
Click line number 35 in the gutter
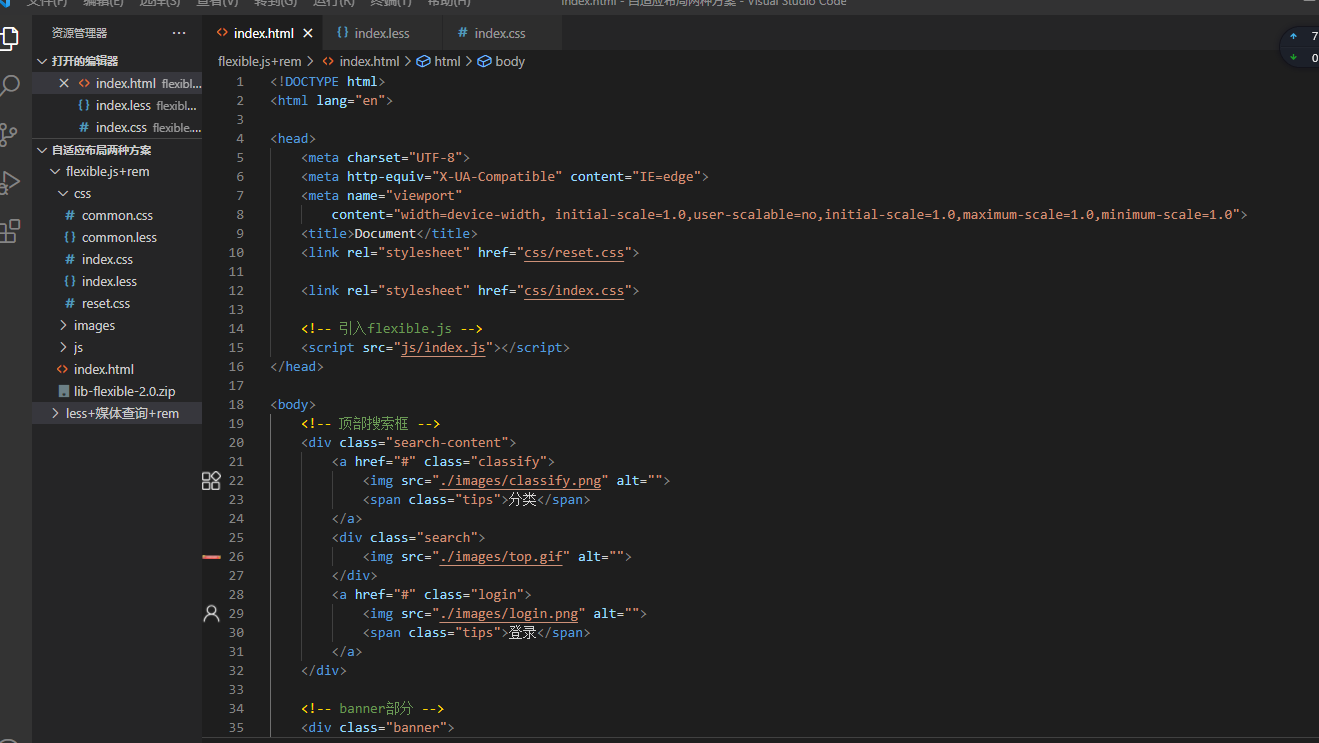236,728
